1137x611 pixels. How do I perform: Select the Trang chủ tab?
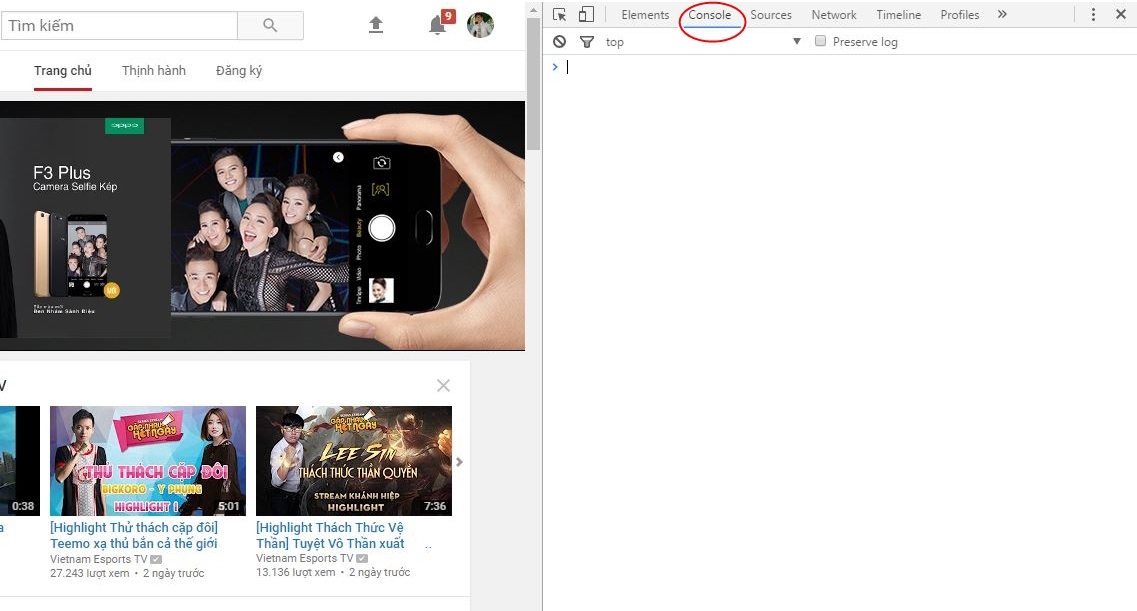click(62, 70)
